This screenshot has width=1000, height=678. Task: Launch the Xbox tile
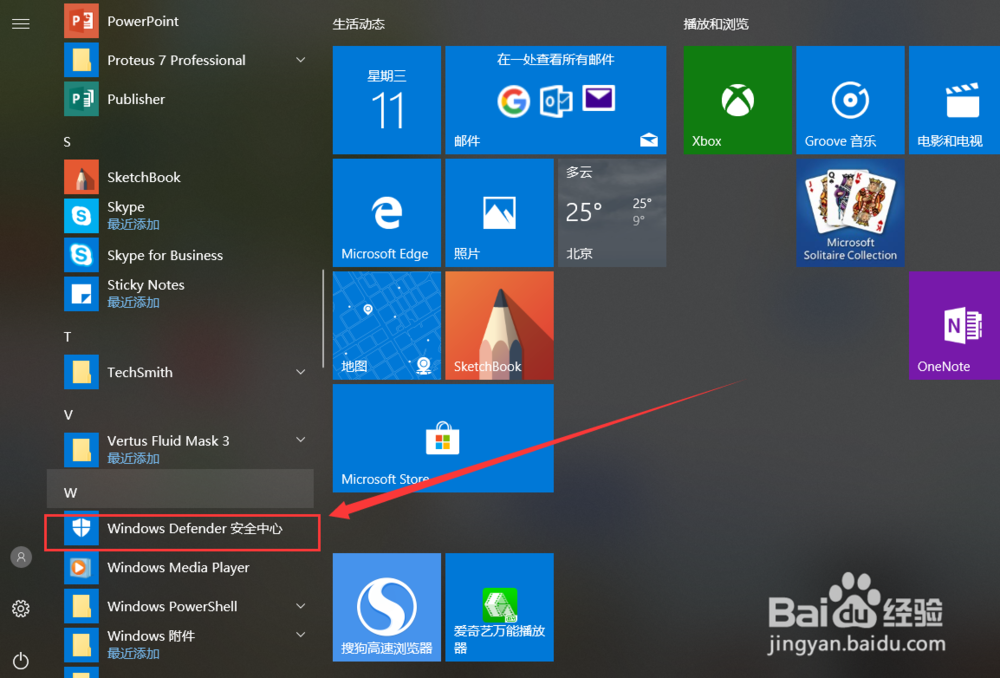point(737,100)
